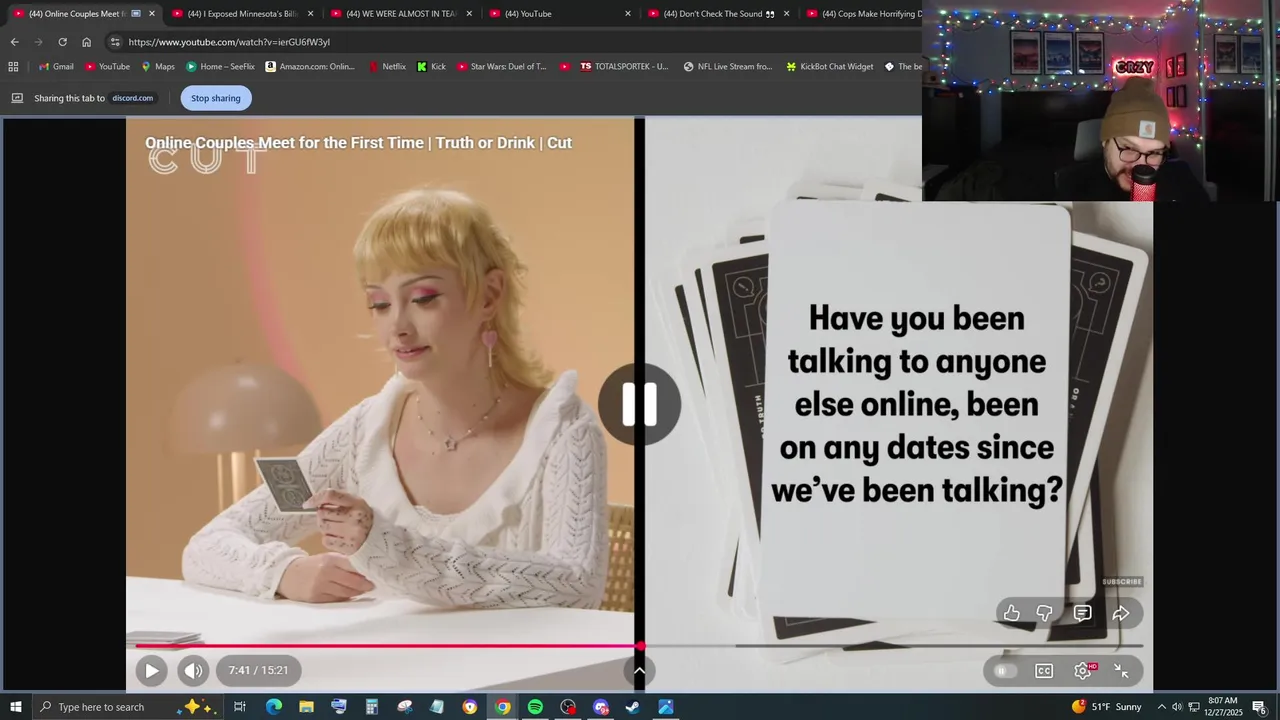Click the 7:41 / 15:21 time display
The width and height of the screenshot is (1280, 720).
pyautogui.click(x=258, y=670)
